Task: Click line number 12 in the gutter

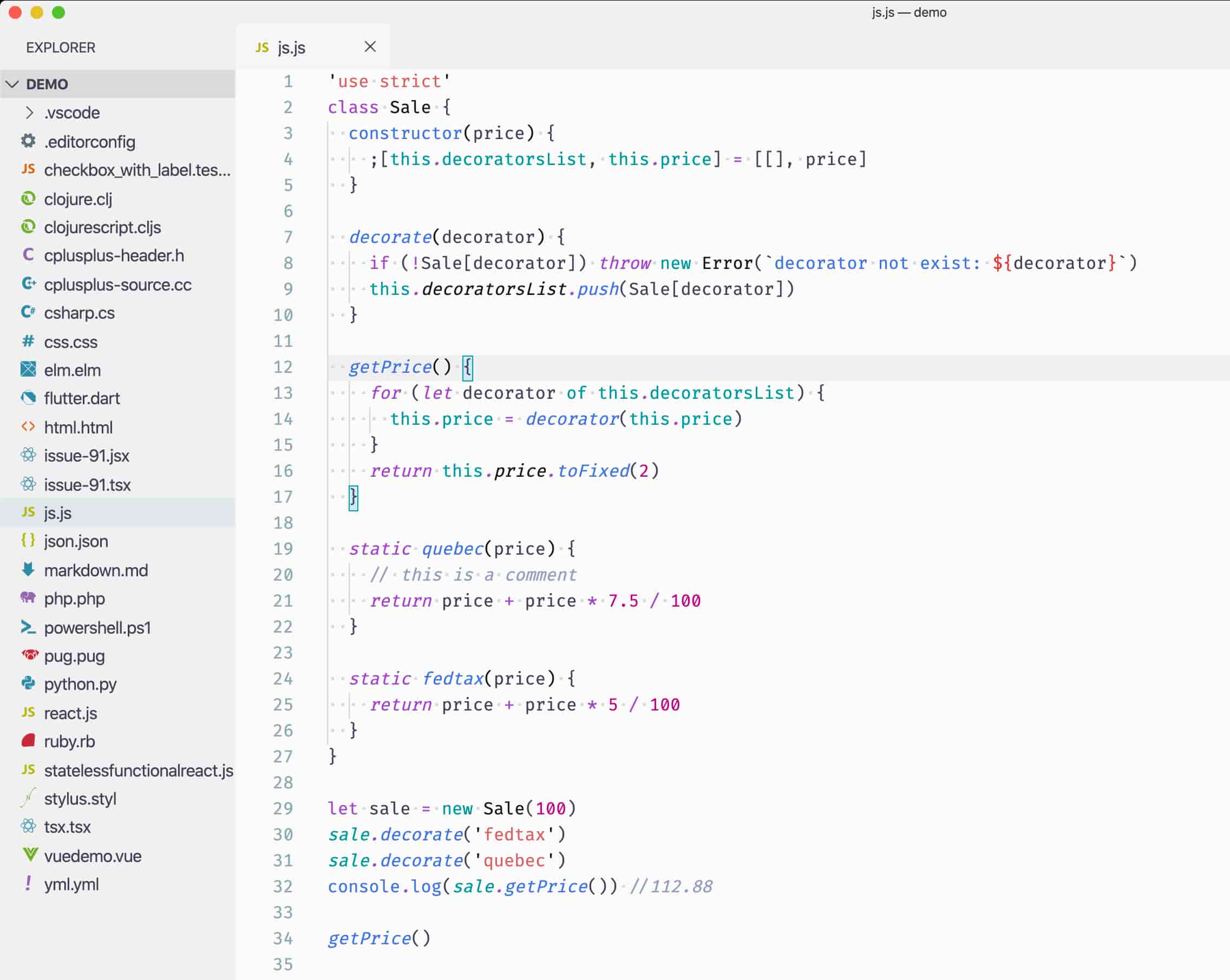Action: pyautogui.click(x=283, y=366)
